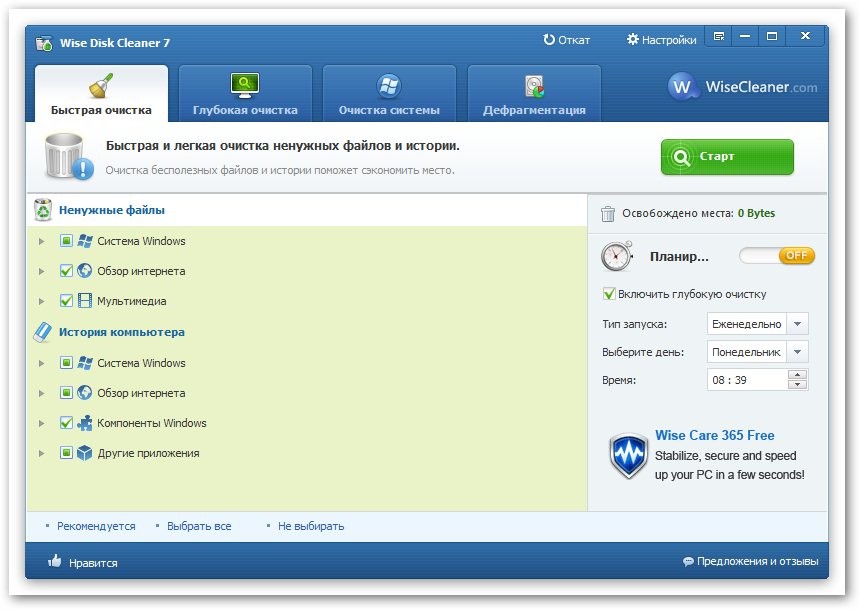Toggle Обзор интернета checkbox under История компьютера
The image size is (860, 610).
tap(66, 393)
